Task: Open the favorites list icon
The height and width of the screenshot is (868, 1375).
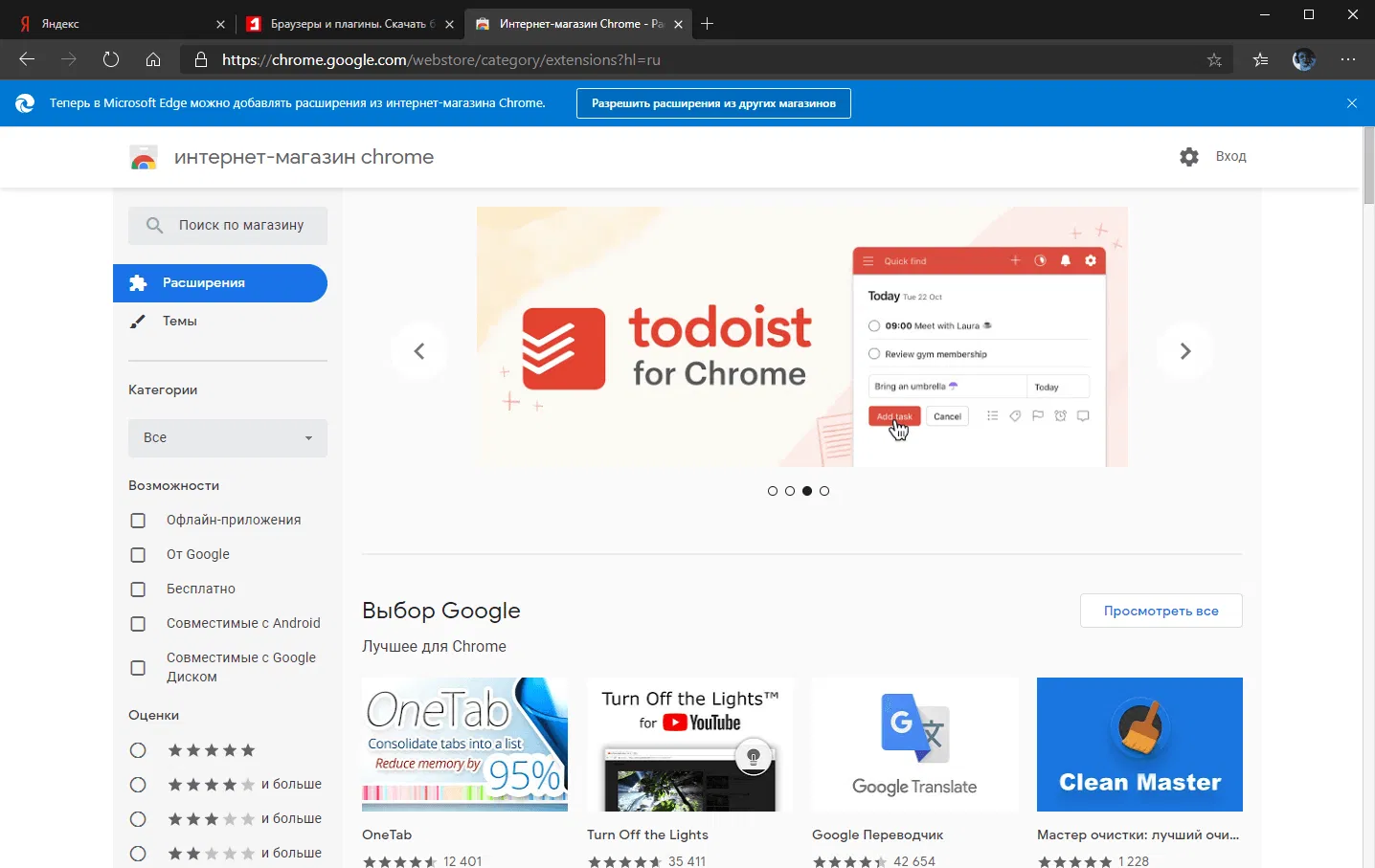Action: [x=1260, y=60]
